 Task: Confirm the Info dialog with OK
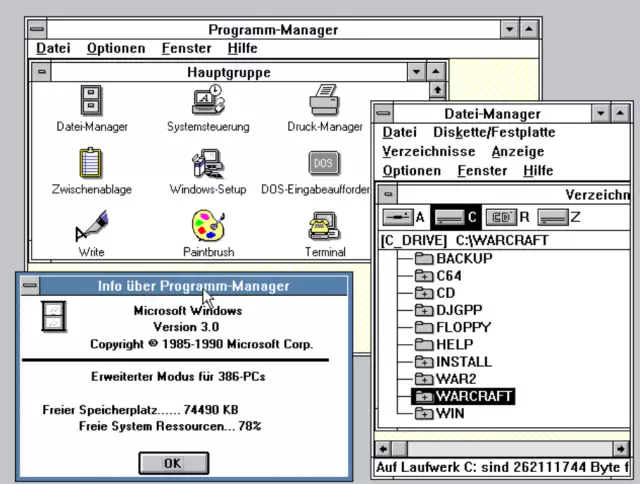(173, 463)
